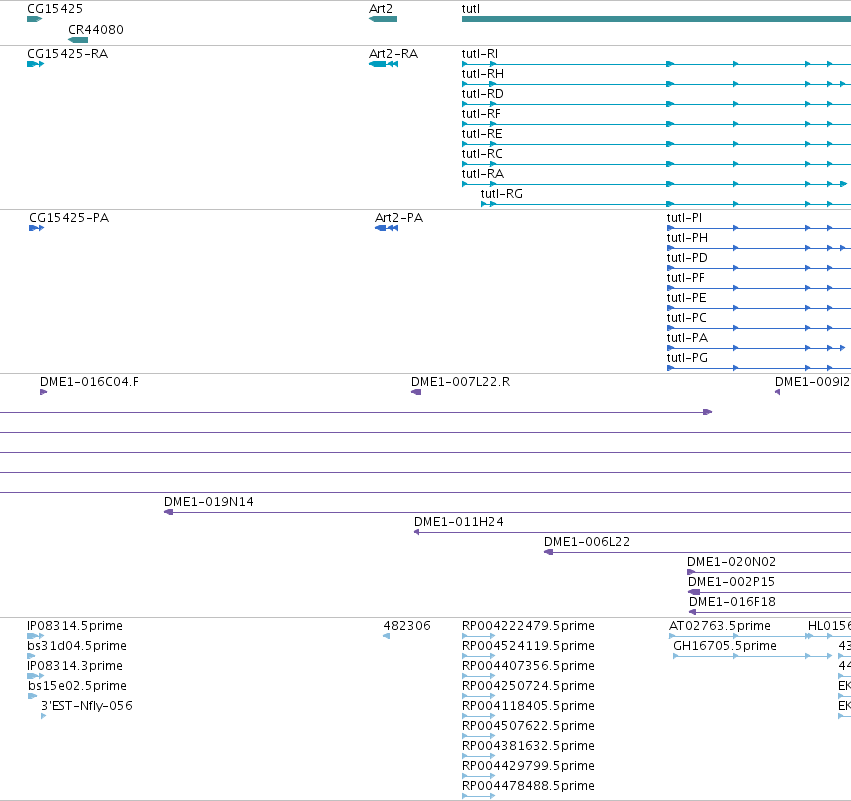This screenshot has height=801, width=851.
Task: Click the 3'EST-Nfly-056 label
Action: click(x=87, y=707)
